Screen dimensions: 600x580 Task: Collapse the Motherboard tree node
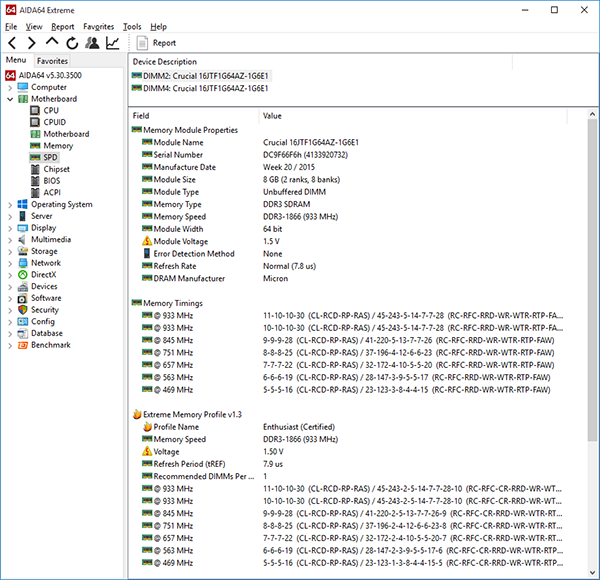(x=10, y=99)
